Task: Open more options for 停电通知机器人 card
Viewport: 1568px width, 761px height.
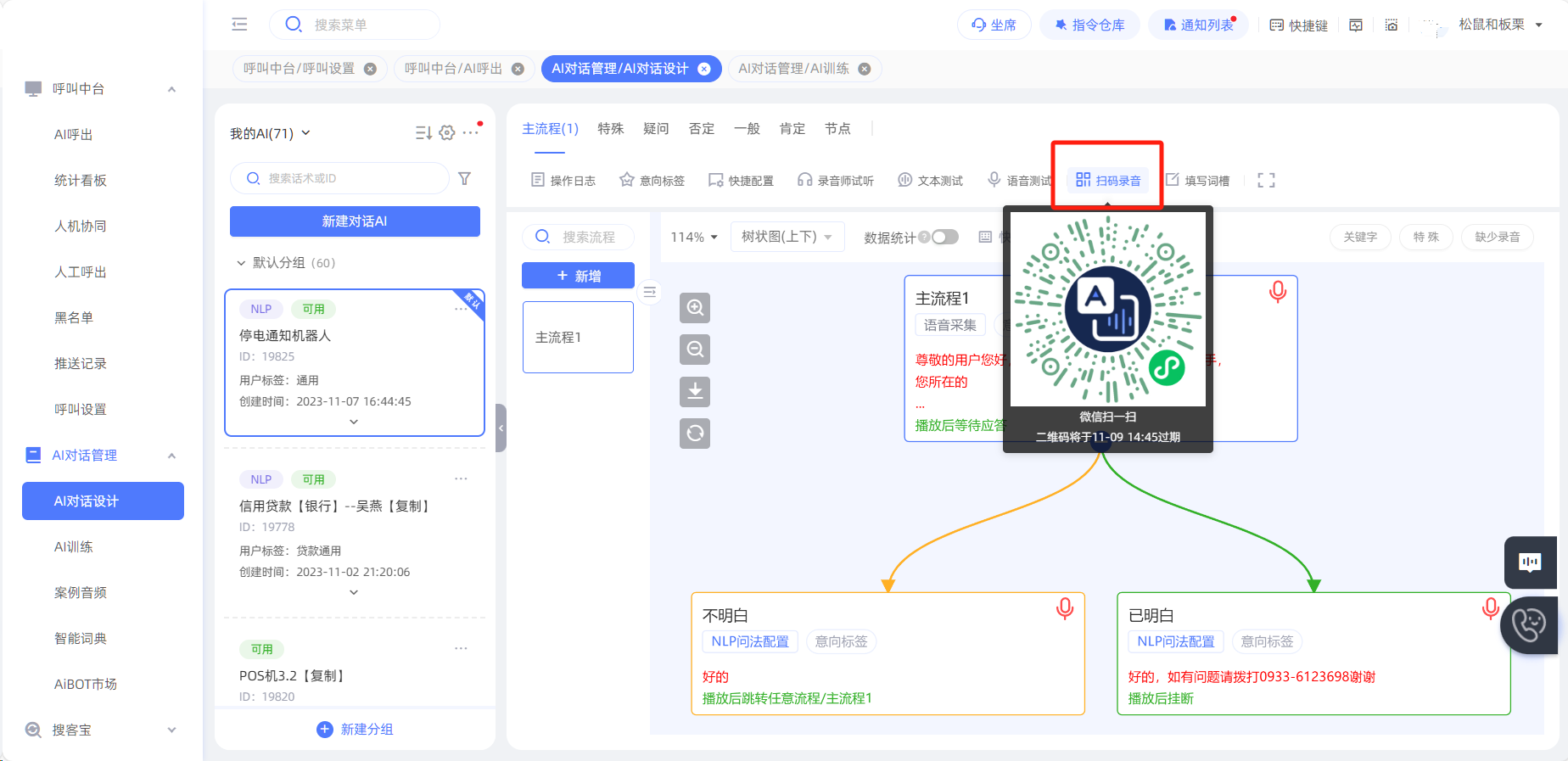Action: point(461,309)
